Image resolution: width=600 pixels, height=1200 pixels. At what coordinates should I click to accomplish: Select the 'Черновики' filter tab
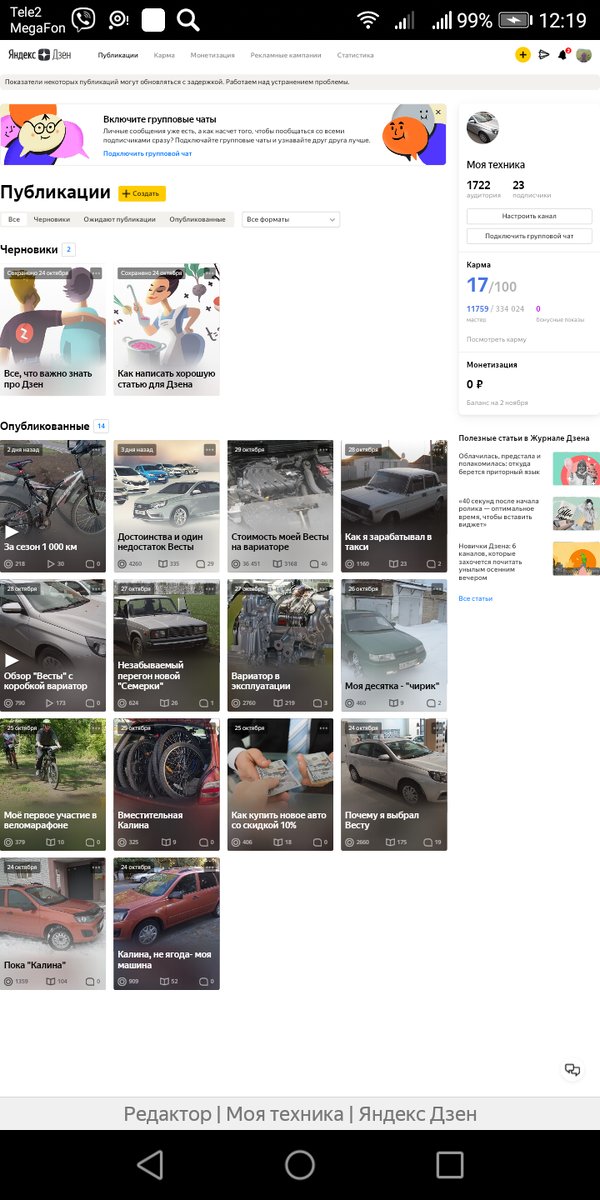click(x=52, y=219)
